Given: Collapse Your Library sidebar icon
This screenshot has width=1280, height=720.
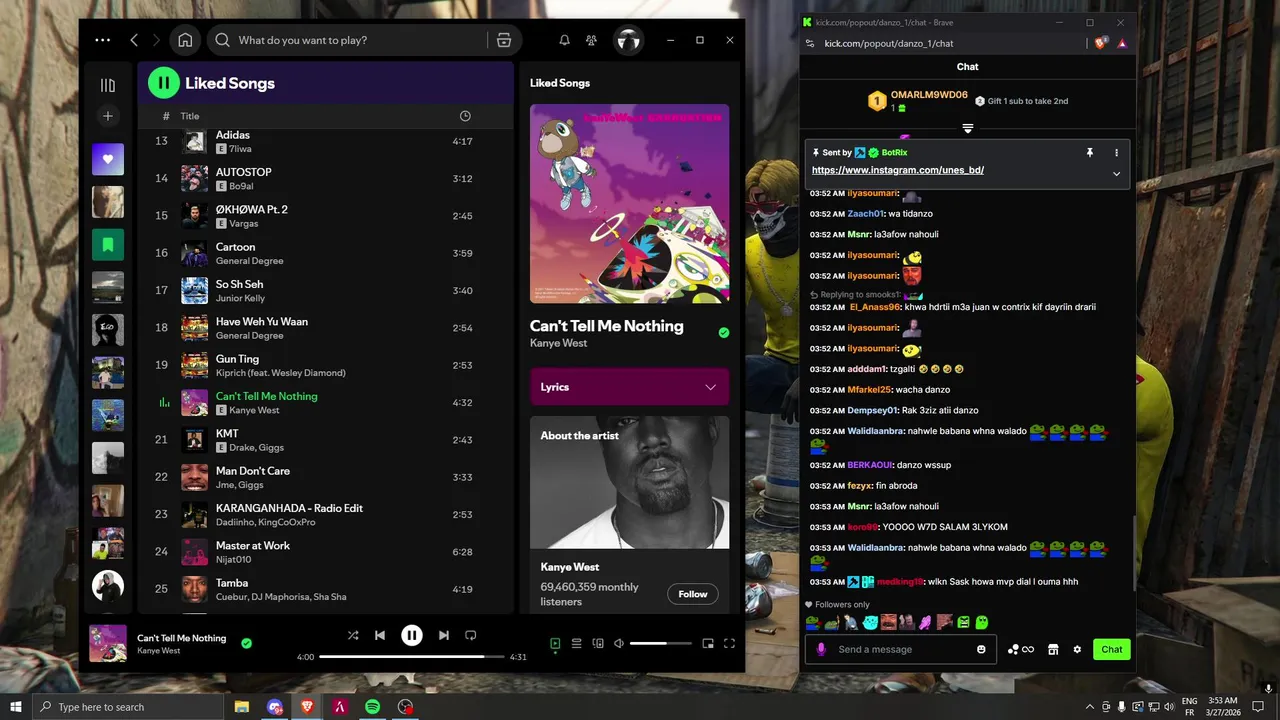Looking at the screenshot, I should click(x=108, y=85).
